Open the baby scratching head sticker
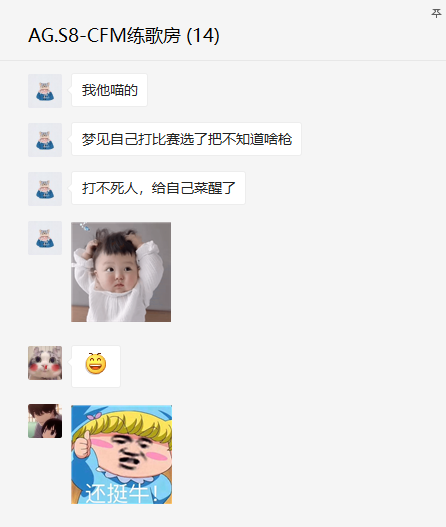Viewport: 446px width, 527px height. [x=121, y=272]
